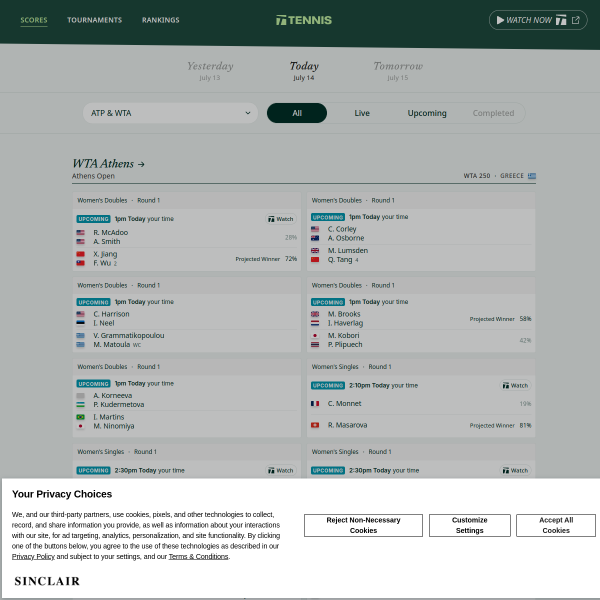
Task: Click Switzerland flag beside R. Masarova
Action: pyautogui.click(x=315, y=425)
